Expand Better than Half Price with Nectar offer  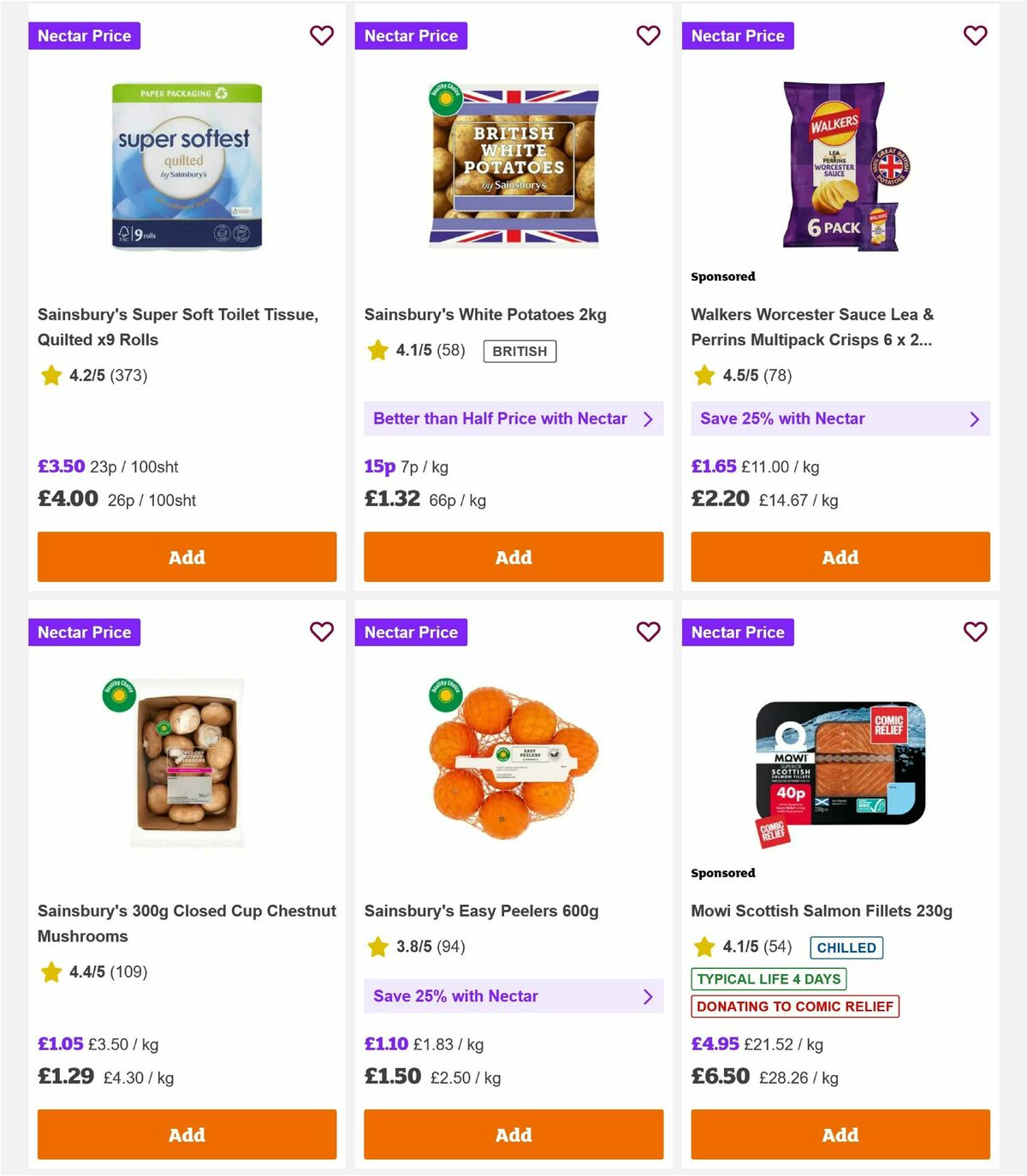point(513,419)
